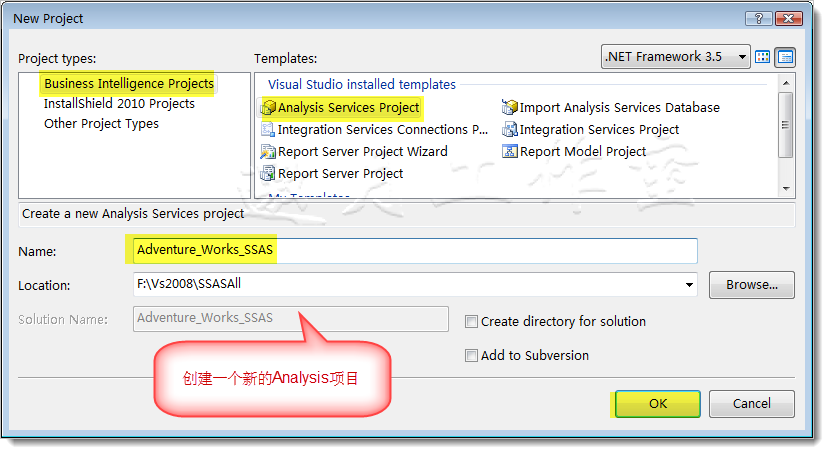Click the Report Server Project label
Image resolution: width=829 pixels, height=454 pixels.
pyautogui.click(x=340, y=173)
